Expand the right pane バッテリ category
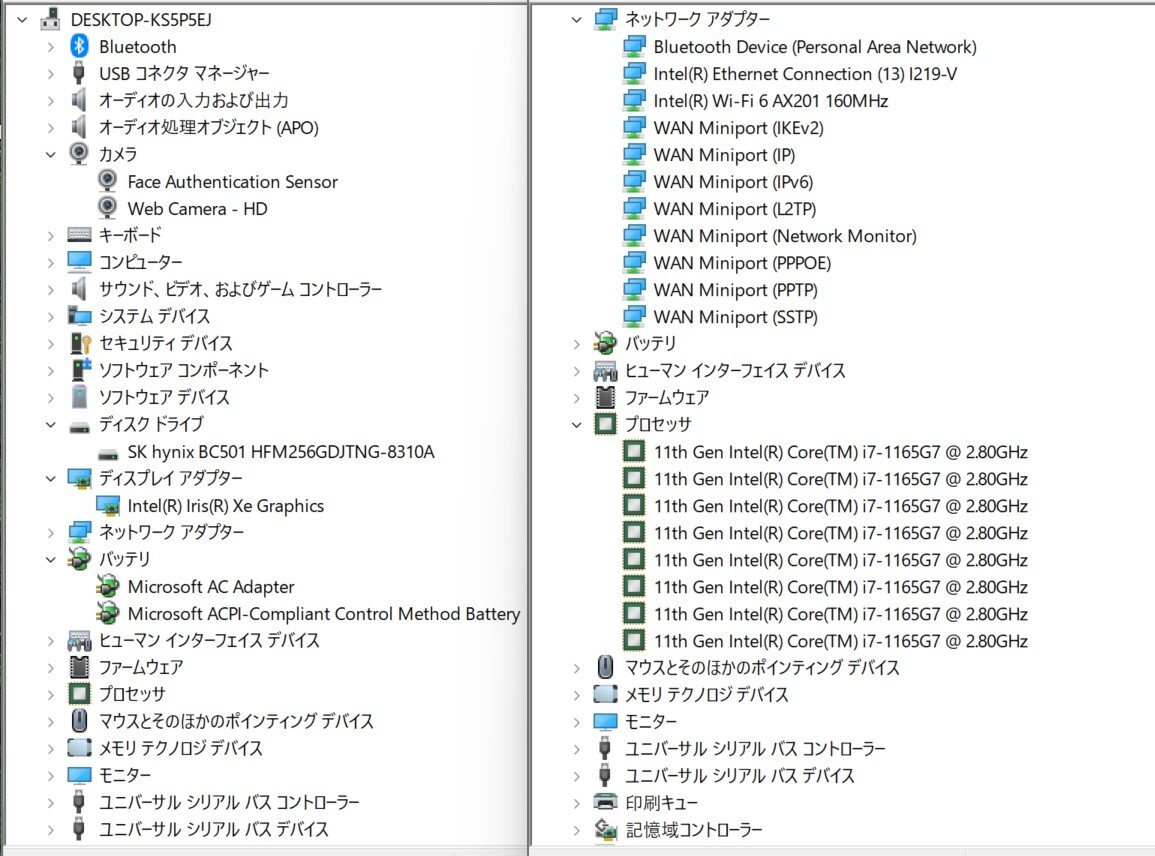This screenshot has width=1155, height=856. coord(576,344)
